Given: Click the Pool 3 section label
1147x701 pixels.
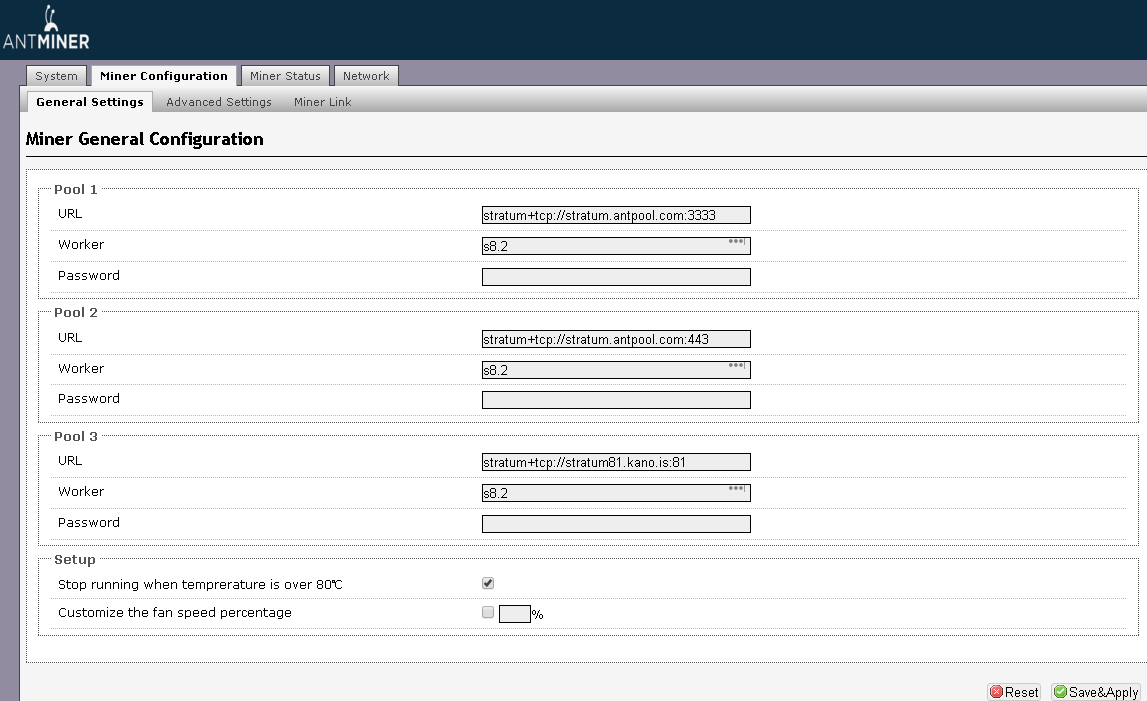Looking at the screenshot, I should (75, 436).
